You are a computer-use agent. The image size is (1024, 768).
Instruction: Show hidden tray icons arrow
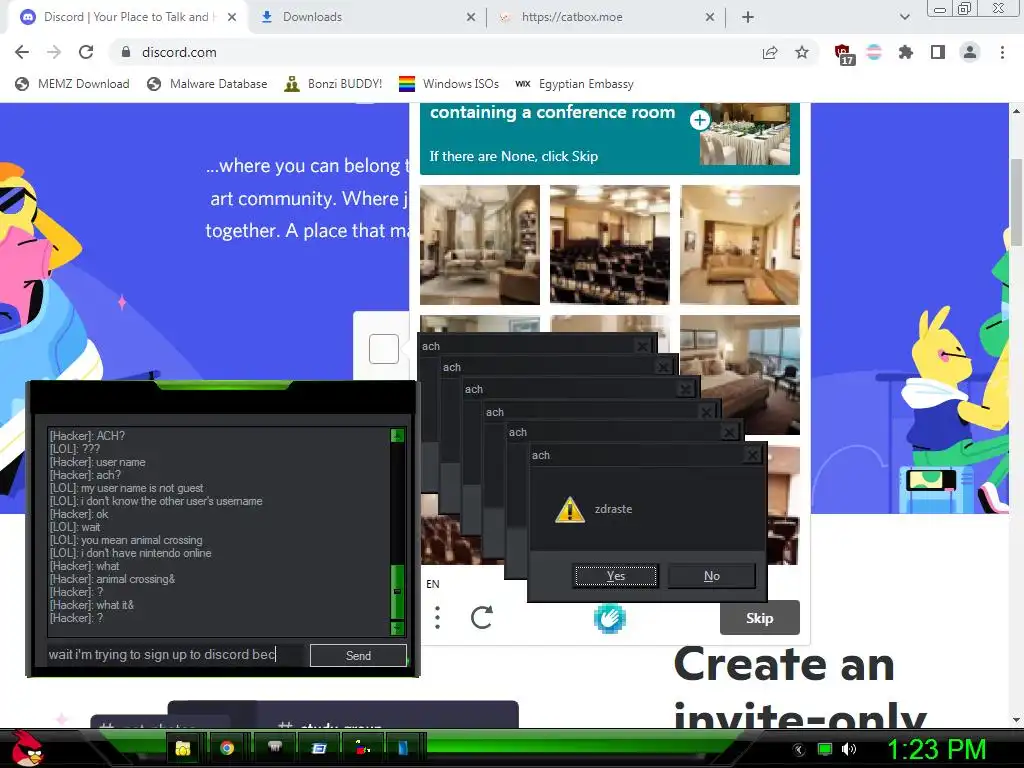tap(799, 750)
